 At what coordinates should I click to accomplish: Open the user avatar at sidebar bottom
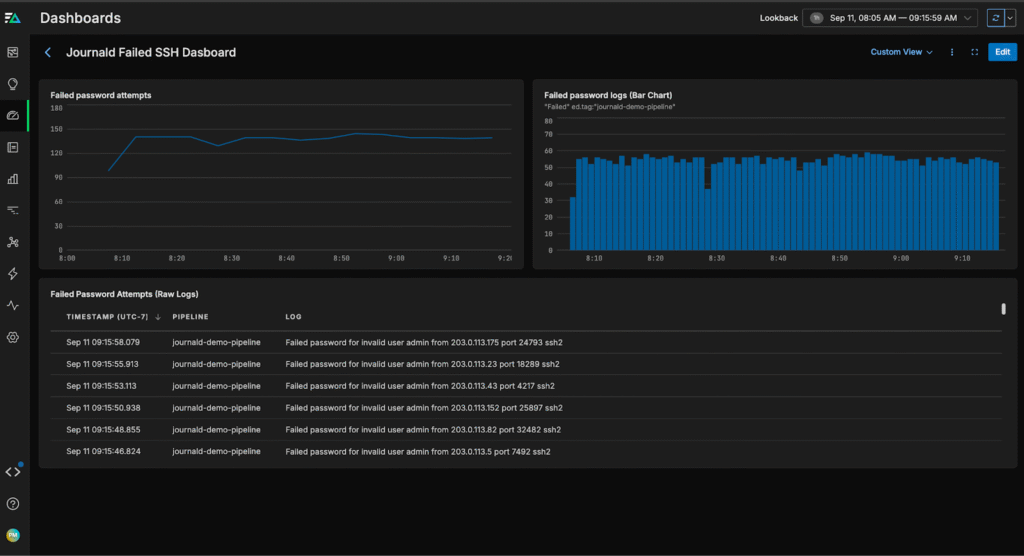click(13, 535)
